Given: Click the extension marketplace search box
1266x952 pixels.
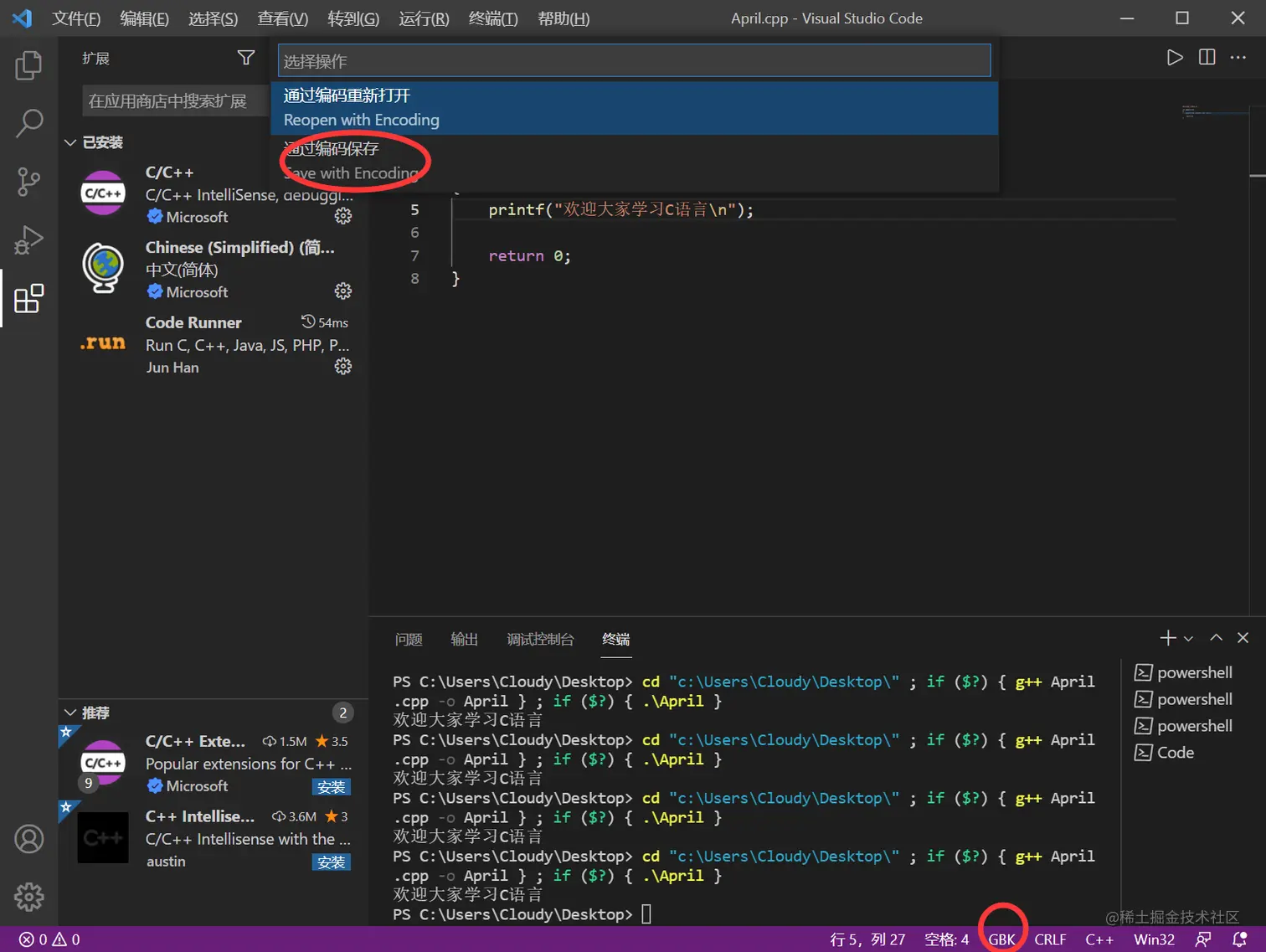Looking at the screenshot, I should tap(175, 101).
